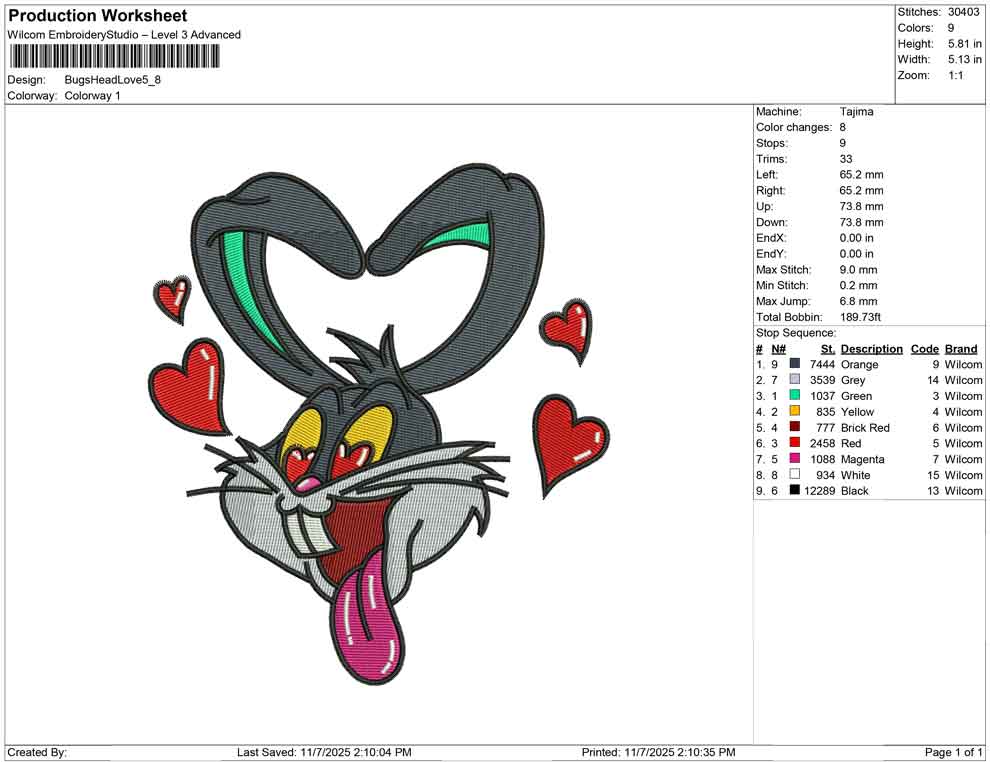Click the Black thread color chip
The width and height of the screenshot is (990, 762).
pyautogui.click(x=793, y=491)
